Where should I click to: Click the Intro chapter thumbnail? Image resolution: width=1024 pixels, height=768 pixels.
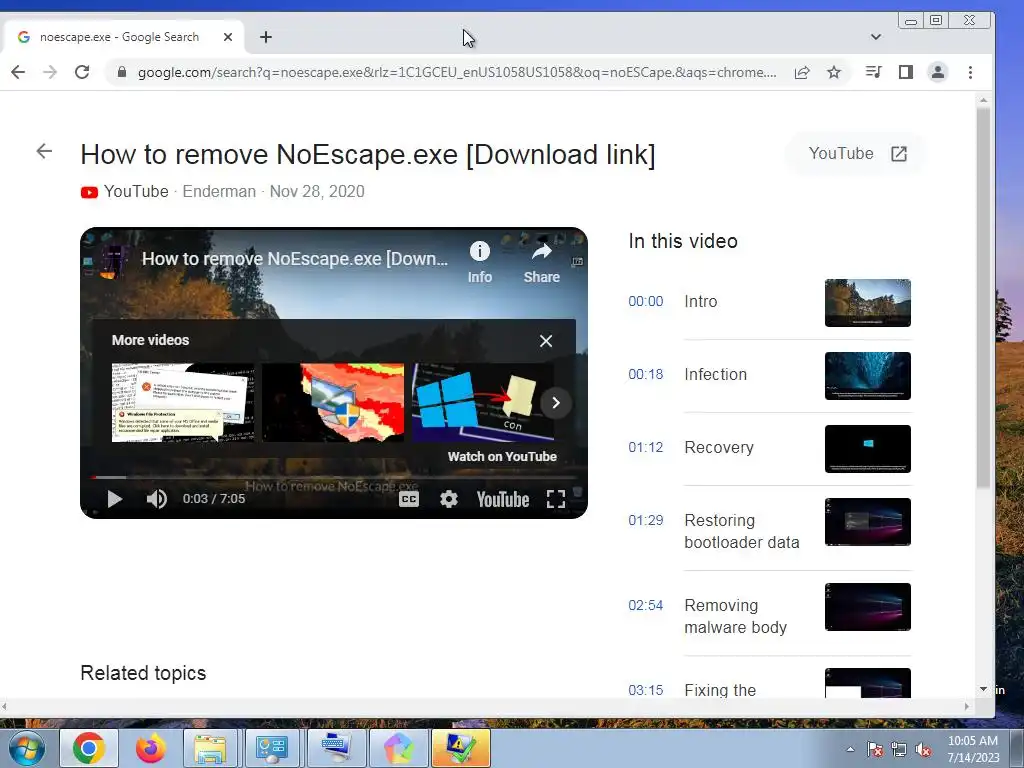coord(867,303)
